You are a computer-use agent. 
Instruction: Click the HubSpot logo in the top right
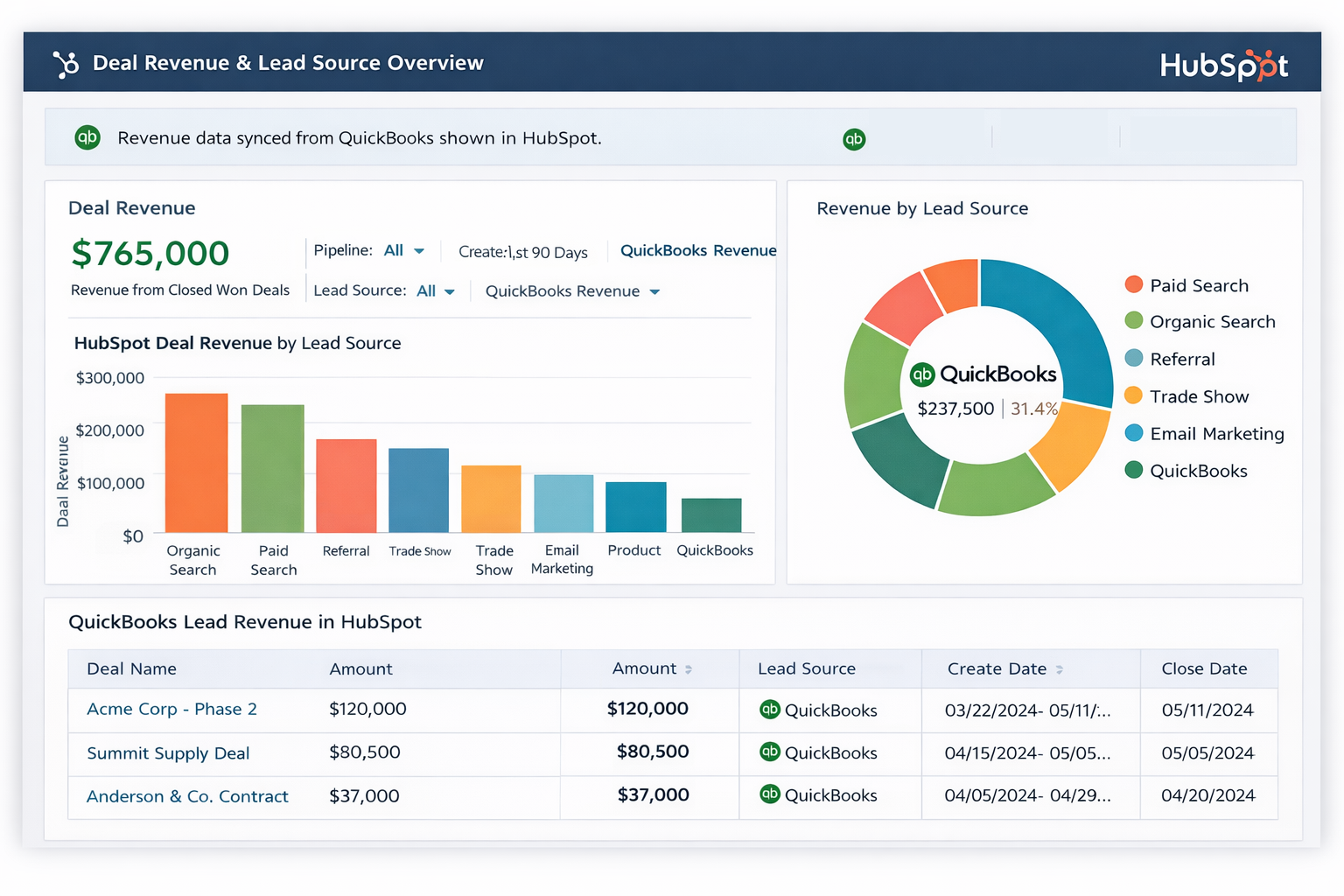point(1223,64)
